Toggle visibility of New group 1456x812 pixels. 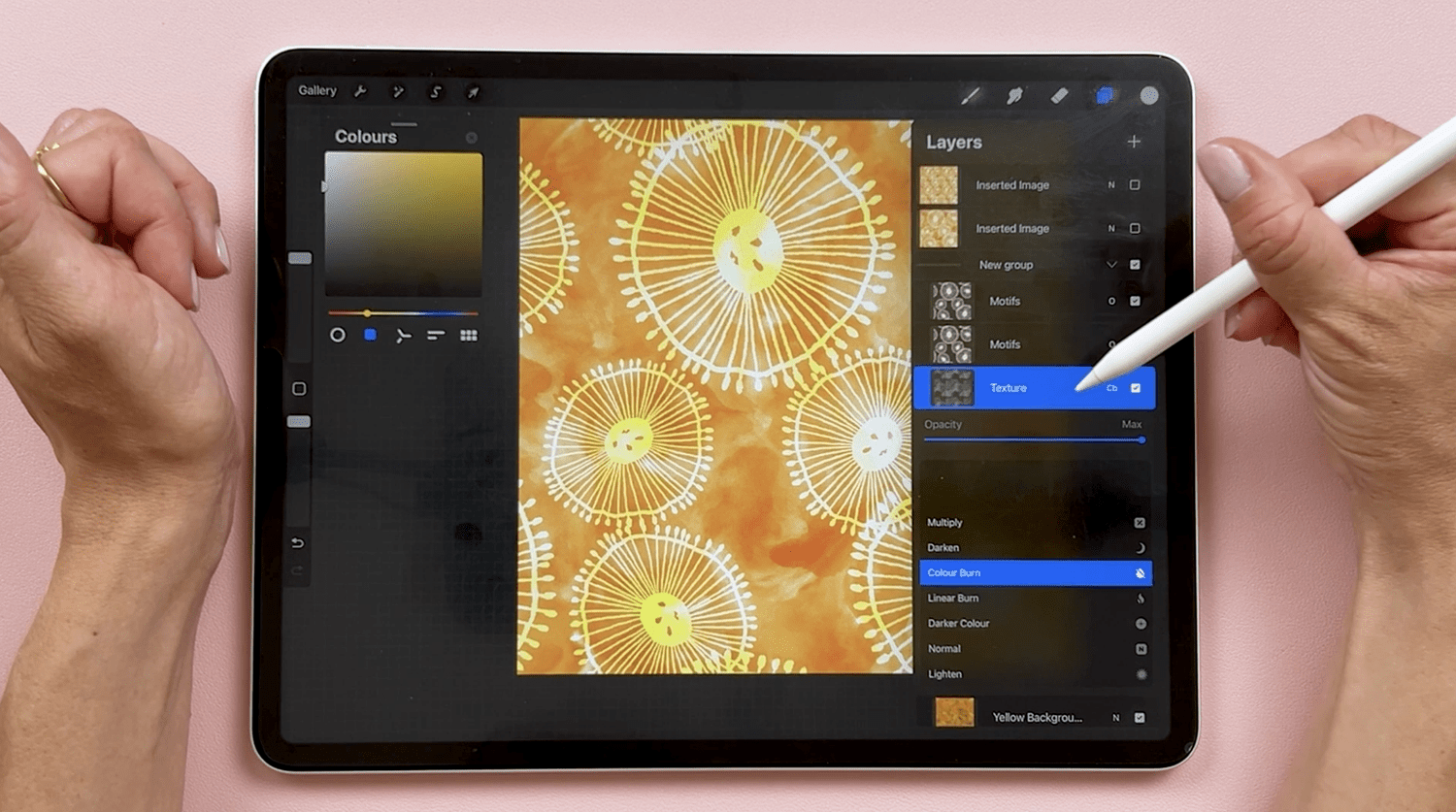pyautogui.click(x=1137, y=264)
